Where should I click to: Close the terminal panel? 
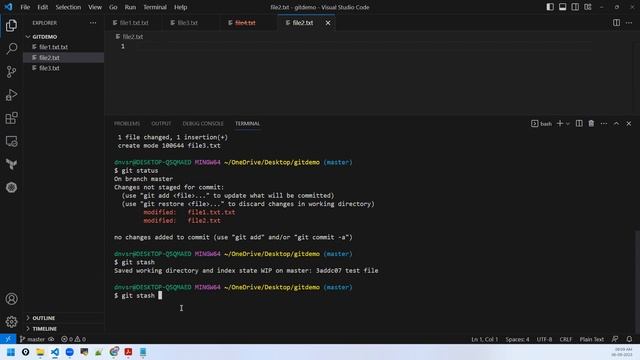point(629,123)
